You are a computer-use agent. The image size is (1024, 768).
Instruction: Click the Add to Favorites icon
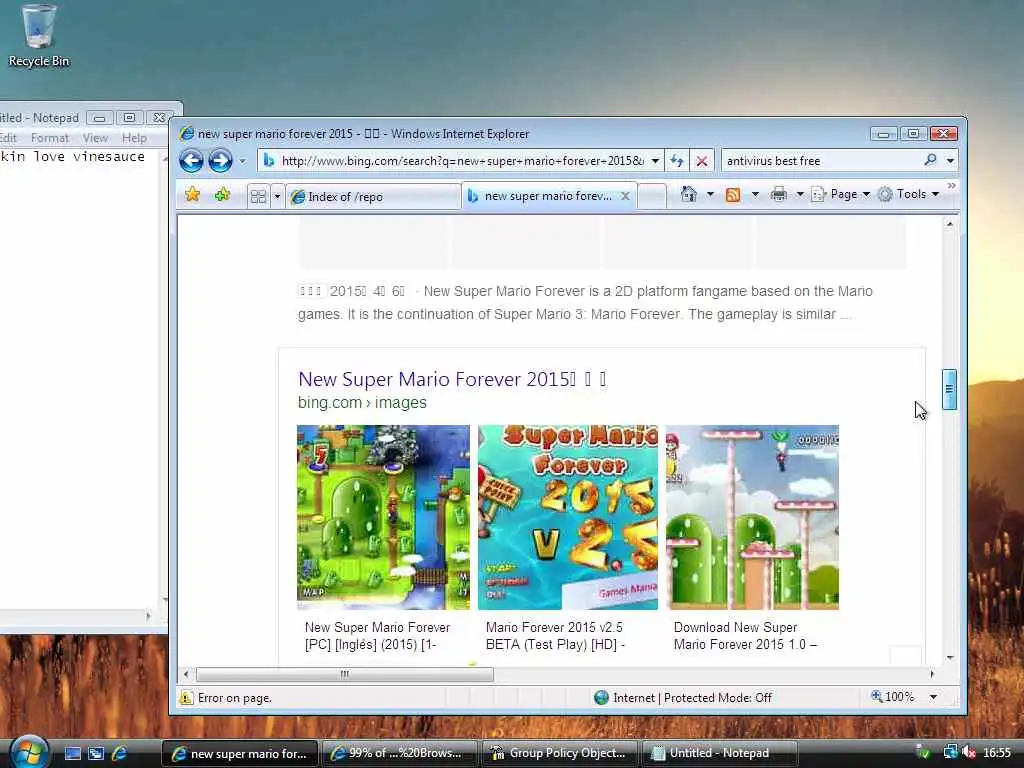[222, 195]
